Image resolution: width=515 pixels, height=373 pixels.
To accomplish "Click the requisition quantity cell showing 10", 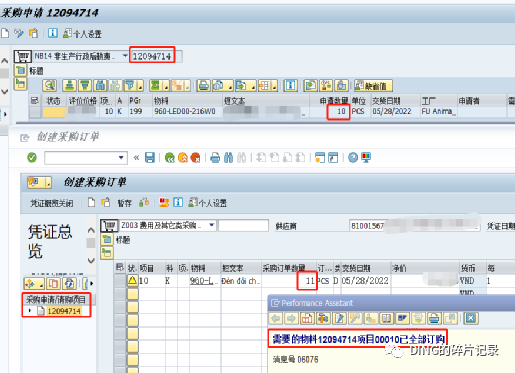I will (338, 111).
